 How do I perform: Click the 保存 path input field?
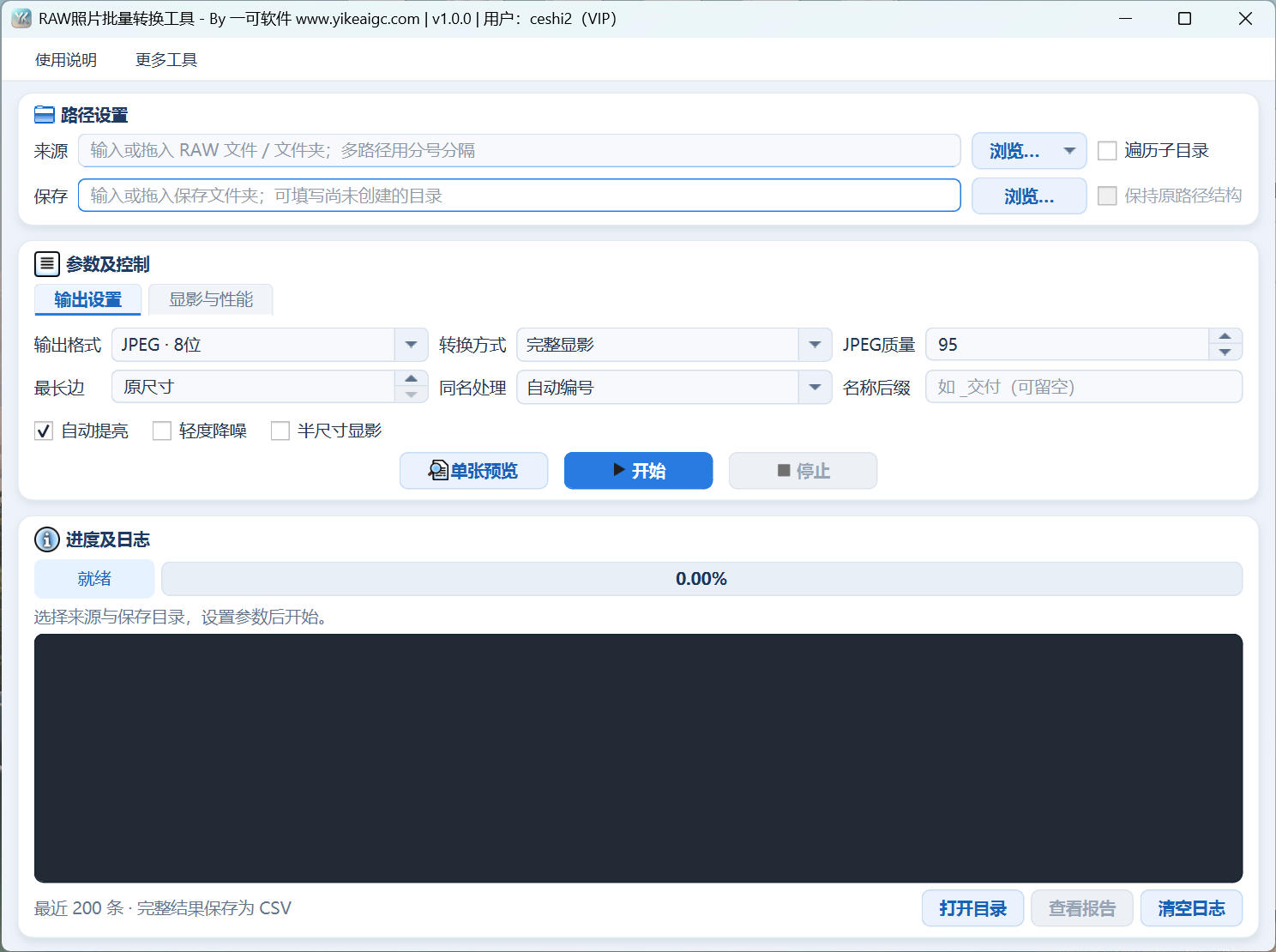[x=519, y=196]
